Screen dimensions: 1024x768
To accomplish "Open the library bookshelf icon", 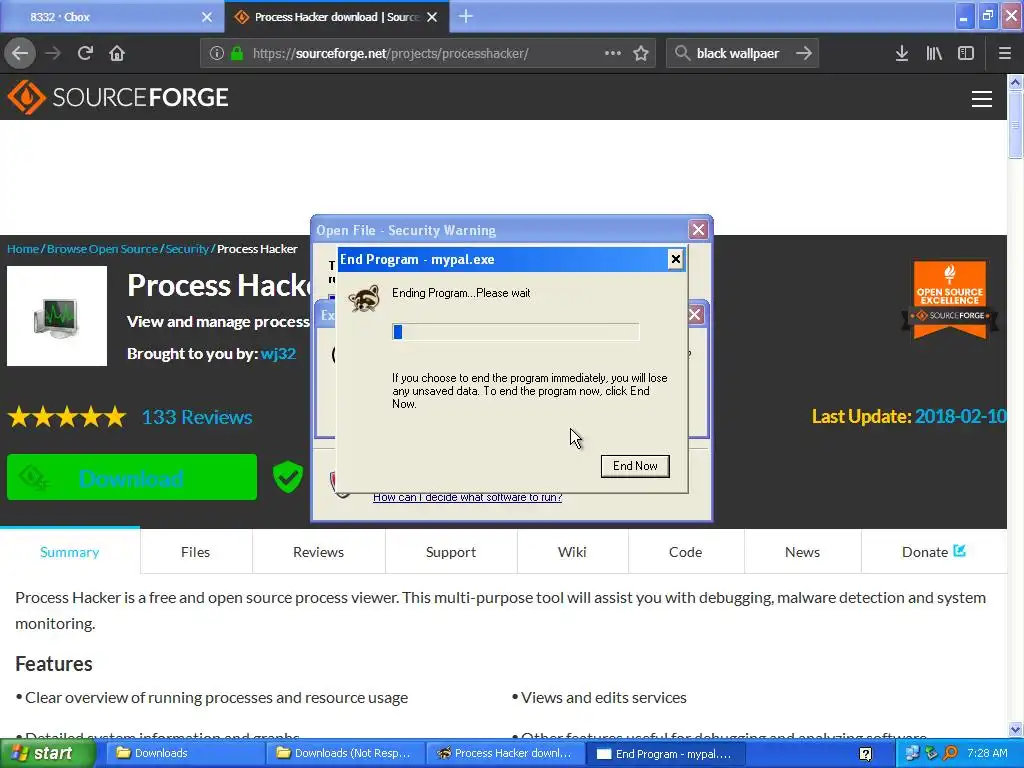I will 934,53.
